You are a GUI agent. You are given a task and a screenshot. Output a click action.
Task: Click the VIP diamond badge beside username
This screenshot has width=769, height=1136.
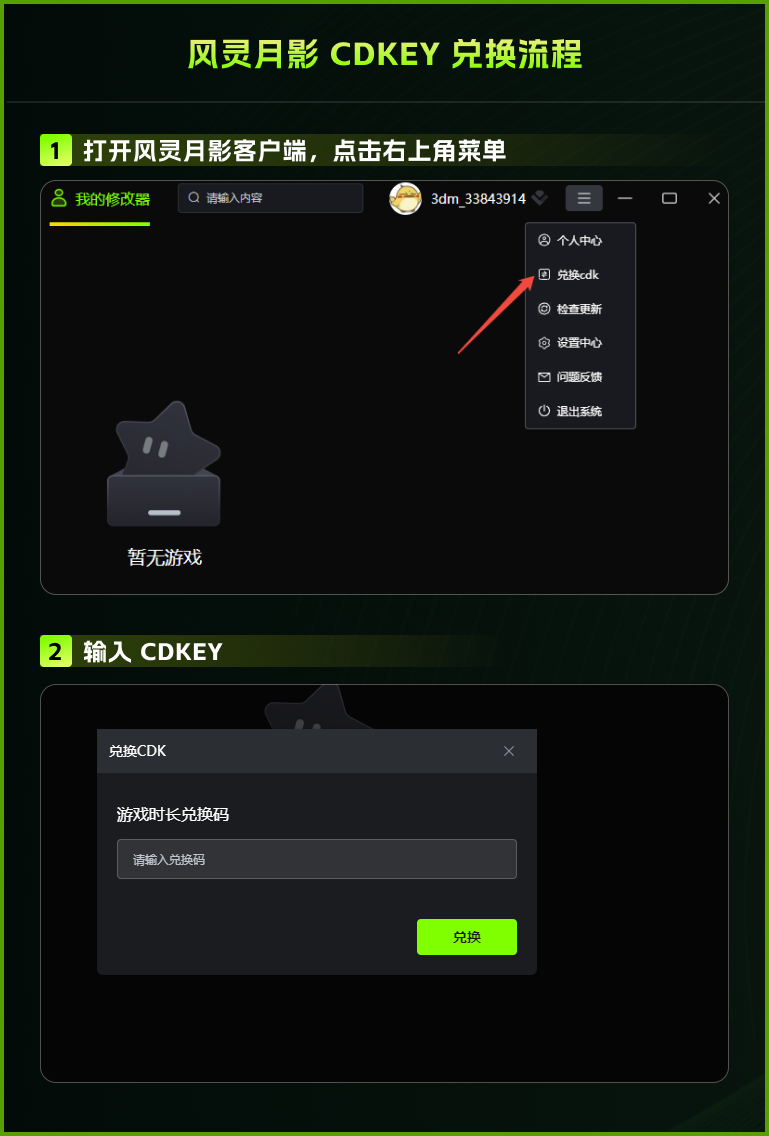click(539, 197)
